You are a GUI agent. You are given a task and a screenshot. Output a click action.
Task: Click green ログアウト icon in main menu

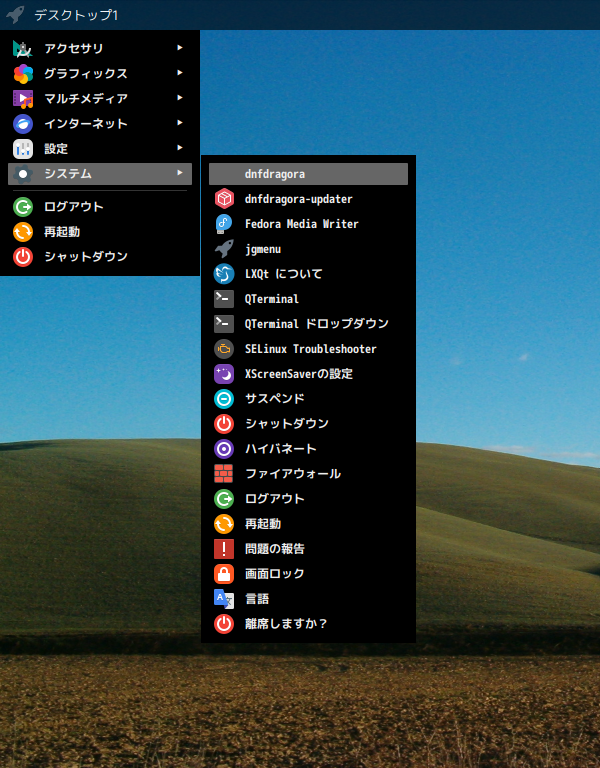tap(23, 207)
